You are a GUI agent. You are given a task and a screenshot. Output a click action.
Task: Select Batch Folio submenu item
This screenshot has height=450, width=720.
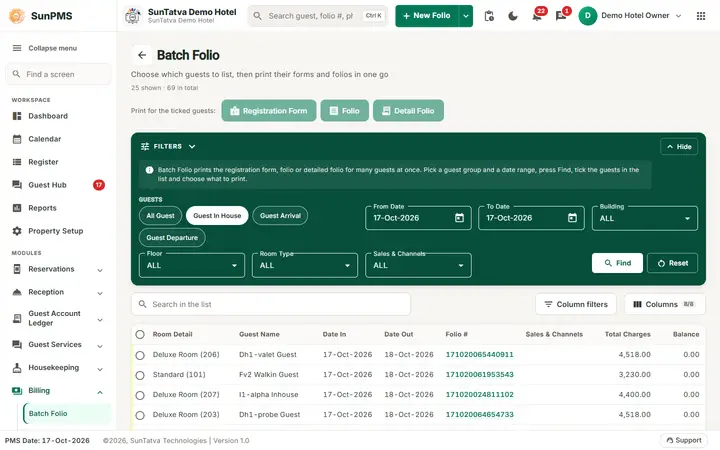point(67,413)
